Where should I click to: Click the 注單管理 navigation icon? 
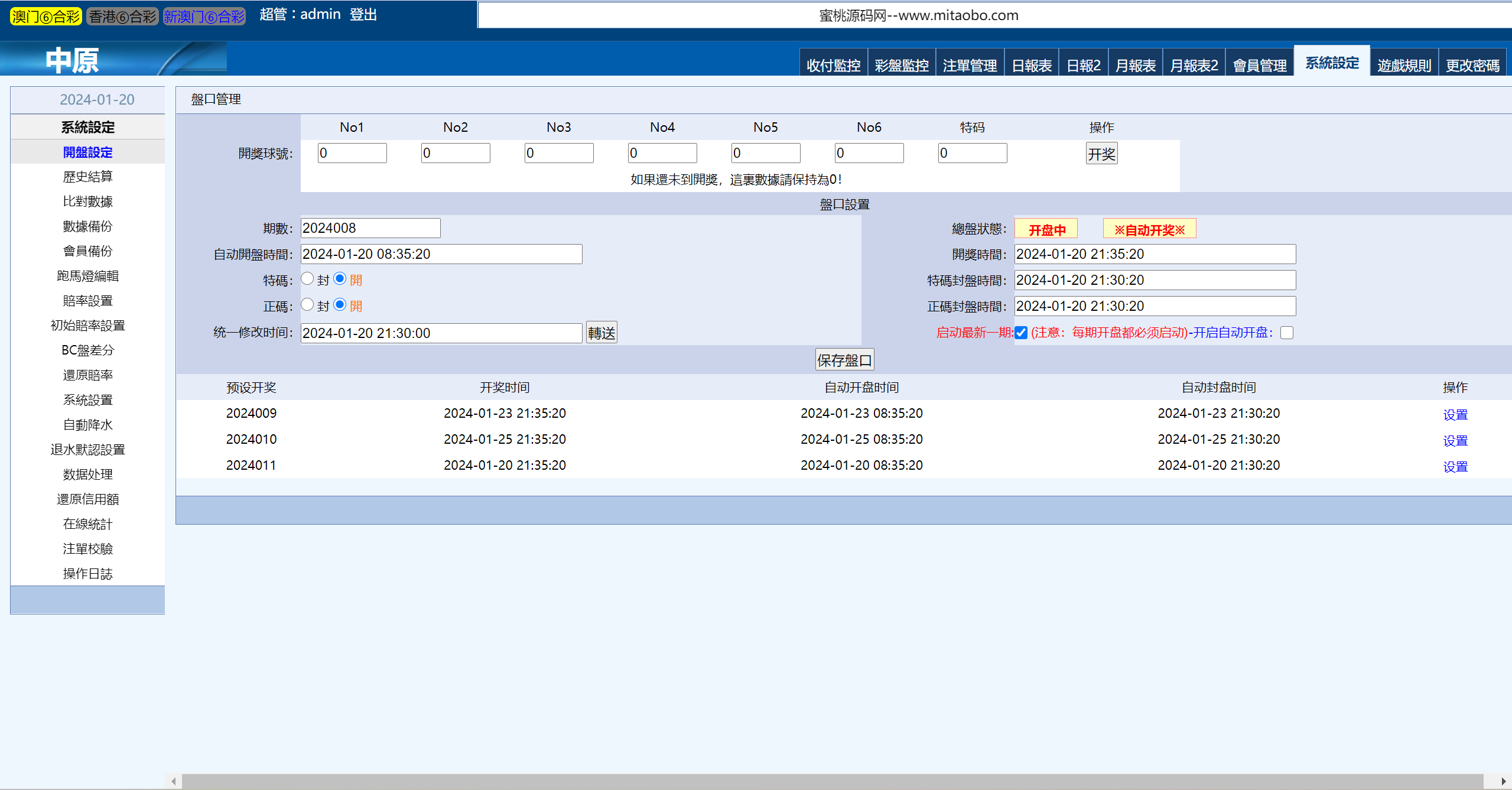tap(968, 64)
